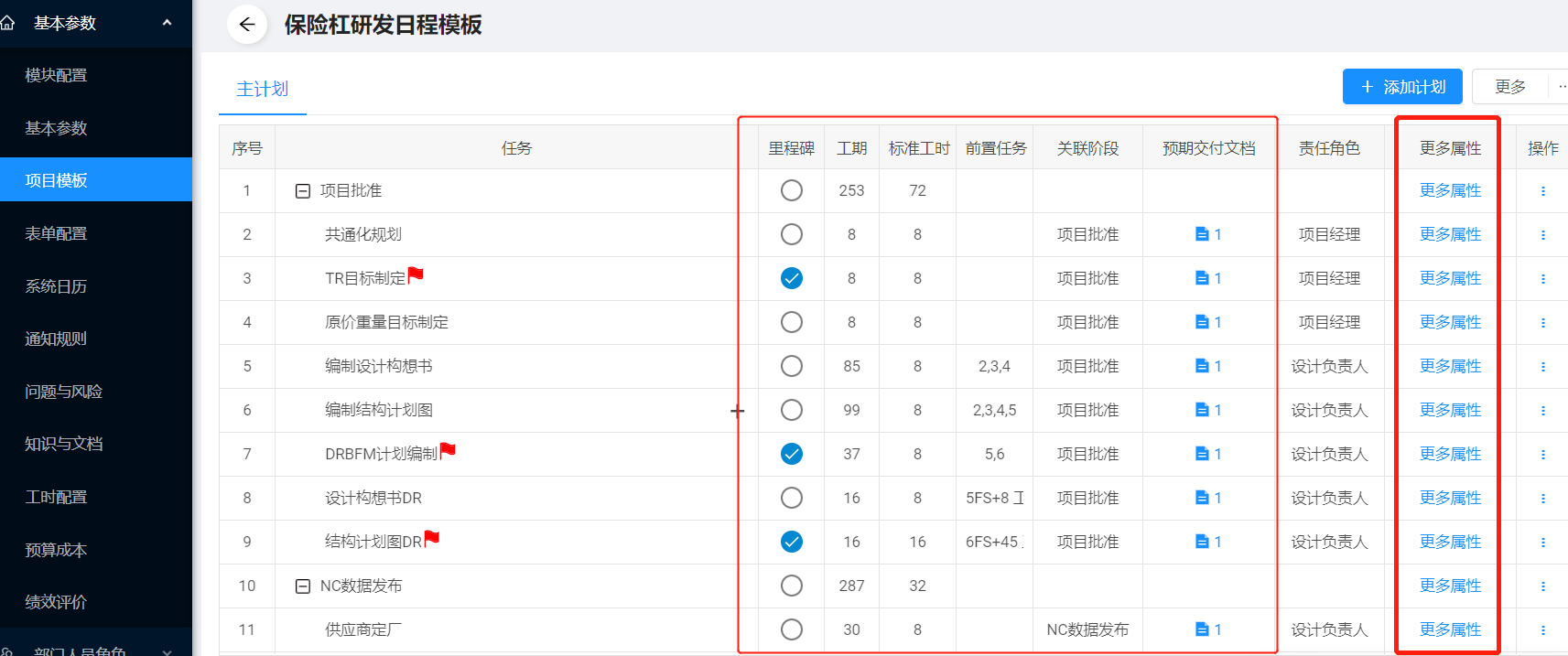Click the back arrow button
This screenshot has height=656, width=1568.
tap(246, 25)
